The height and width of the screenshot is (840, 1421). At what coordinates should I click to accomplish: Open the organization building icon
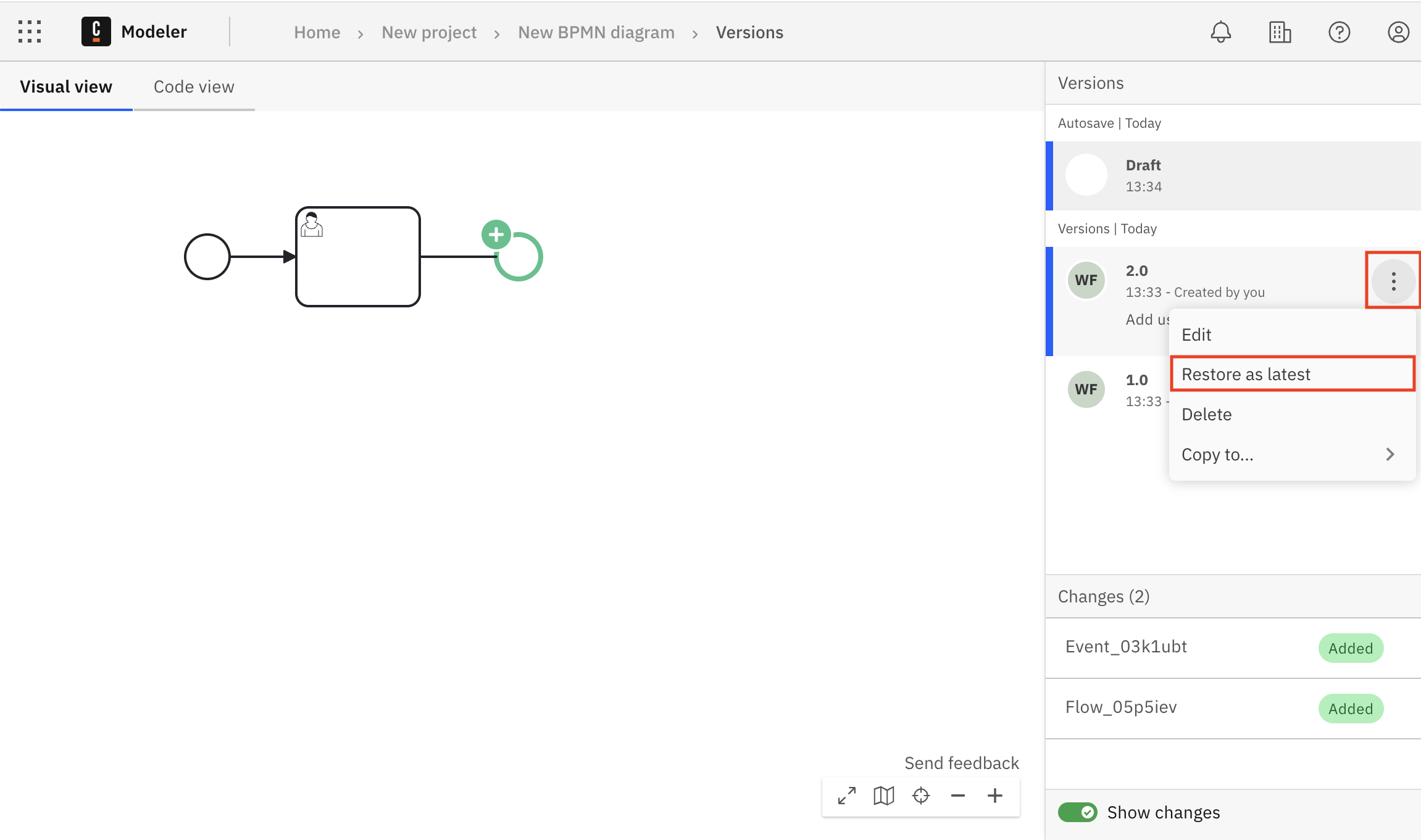click(1280, 32)
